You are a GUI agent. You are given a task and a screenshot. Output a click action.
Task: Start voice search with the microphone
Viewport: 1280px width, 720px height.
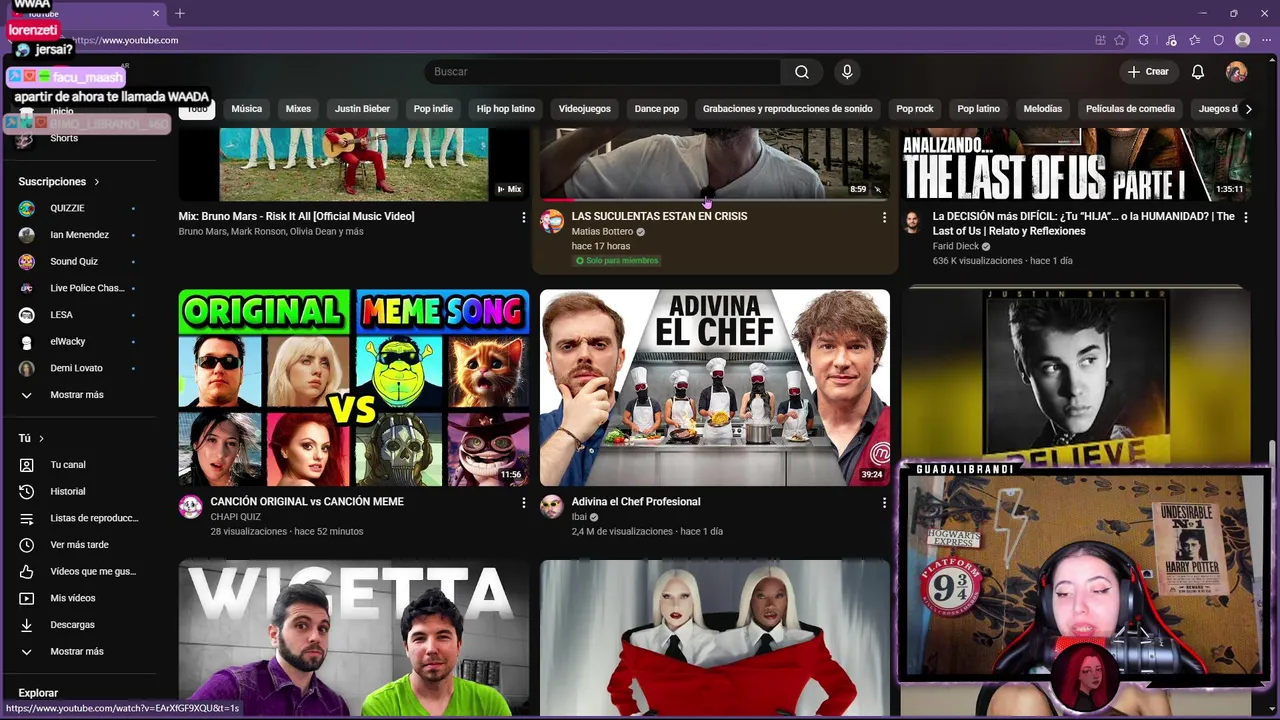(847, 72)
